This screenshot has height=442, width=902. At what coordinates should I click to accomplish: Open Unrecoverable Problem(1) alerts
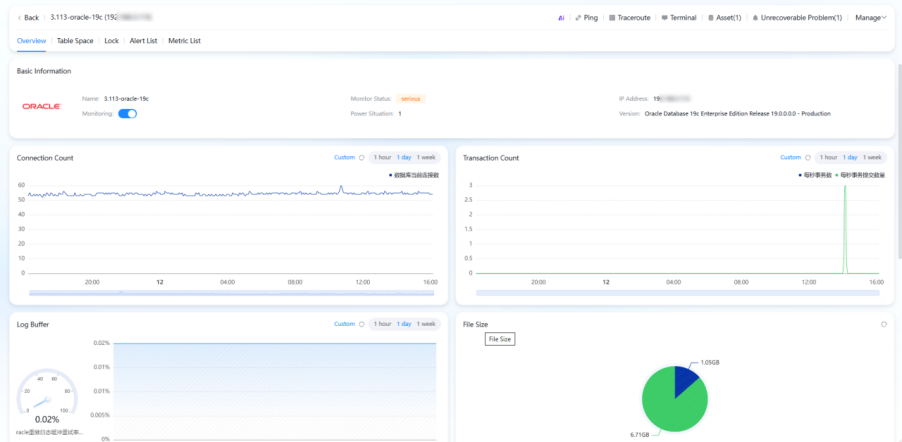pyautogui.click(x=798, y=17)
